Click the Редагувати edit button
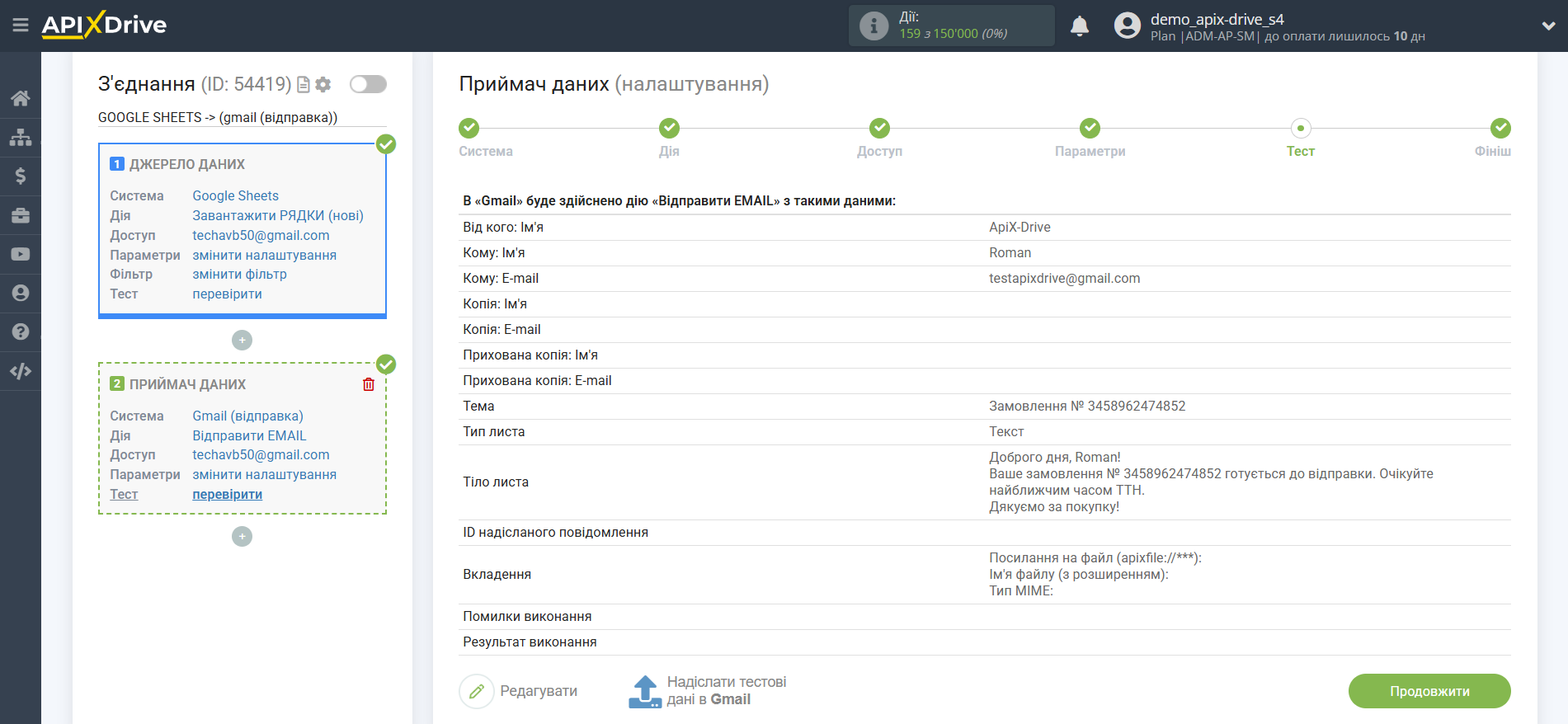Image resolution: width=1568 pixels, height=724 pixels. (518, 691)
